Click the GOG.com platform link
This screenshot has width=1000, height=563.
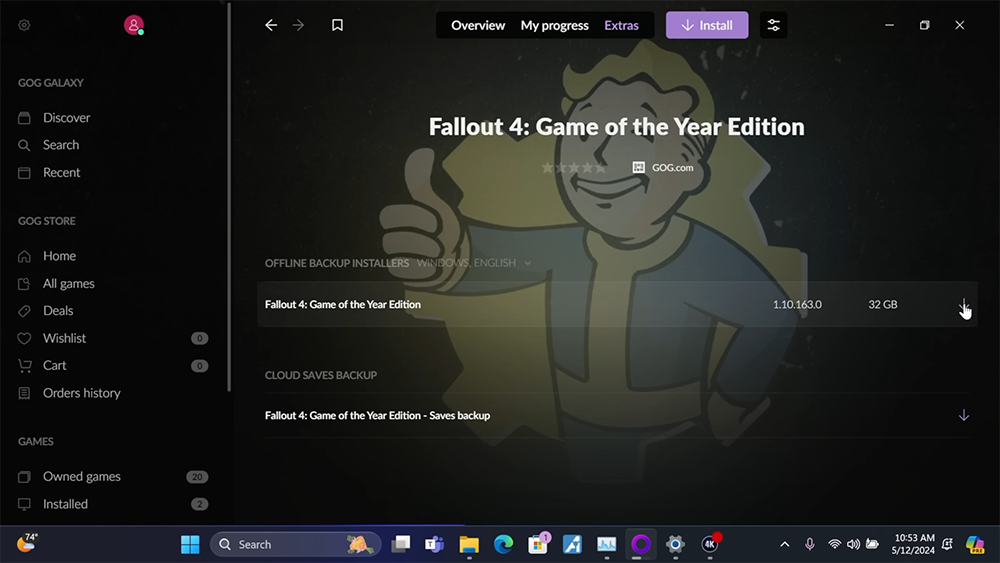tap(663, 168)
